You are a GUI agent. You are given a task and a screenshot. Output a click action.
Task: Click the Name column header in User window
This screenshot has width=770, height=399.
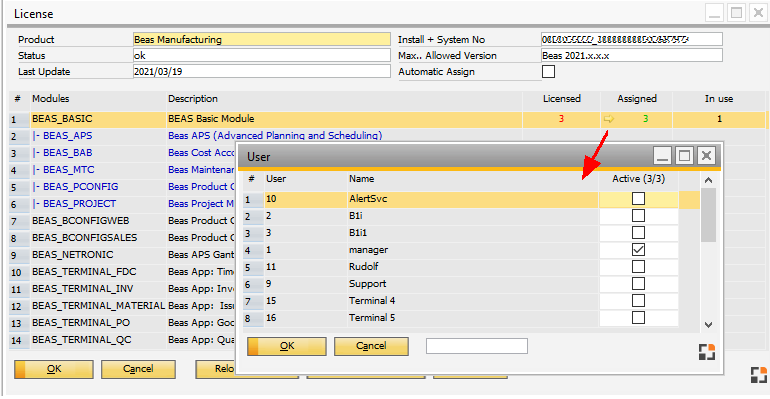tap(472, 179)
